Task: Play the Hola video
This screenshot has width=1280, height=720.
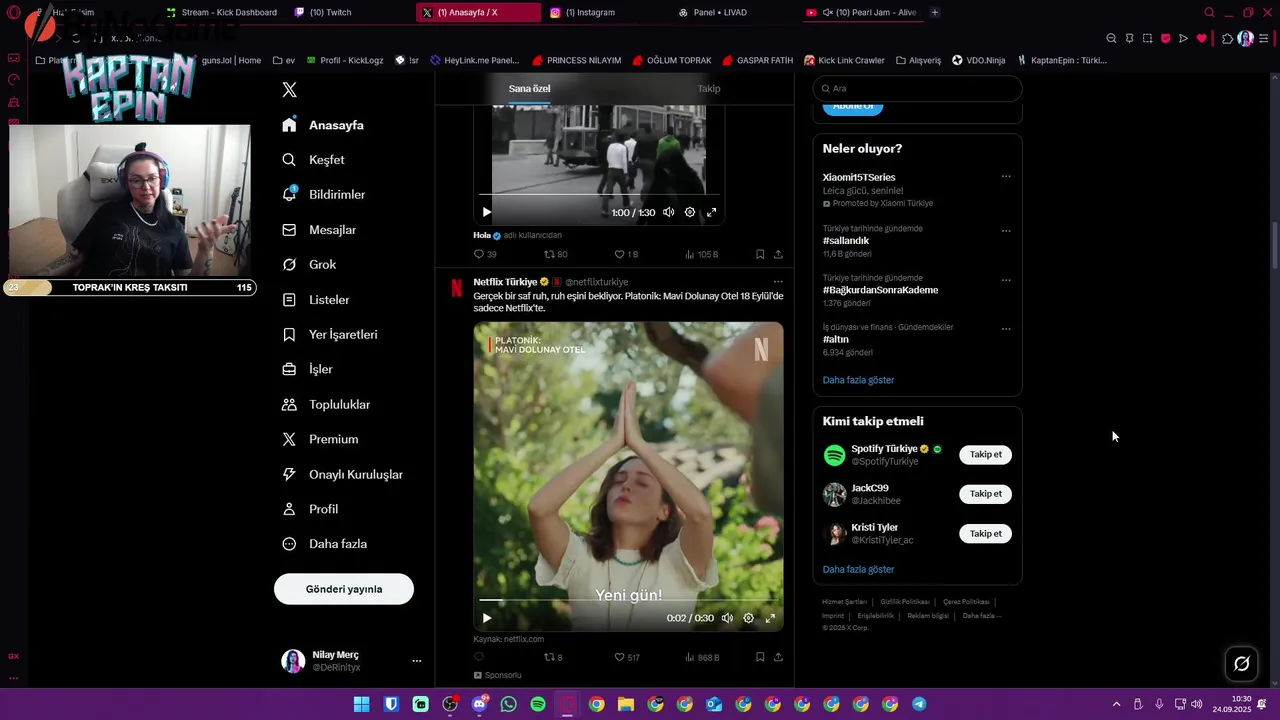Action: tap(487, 212)
